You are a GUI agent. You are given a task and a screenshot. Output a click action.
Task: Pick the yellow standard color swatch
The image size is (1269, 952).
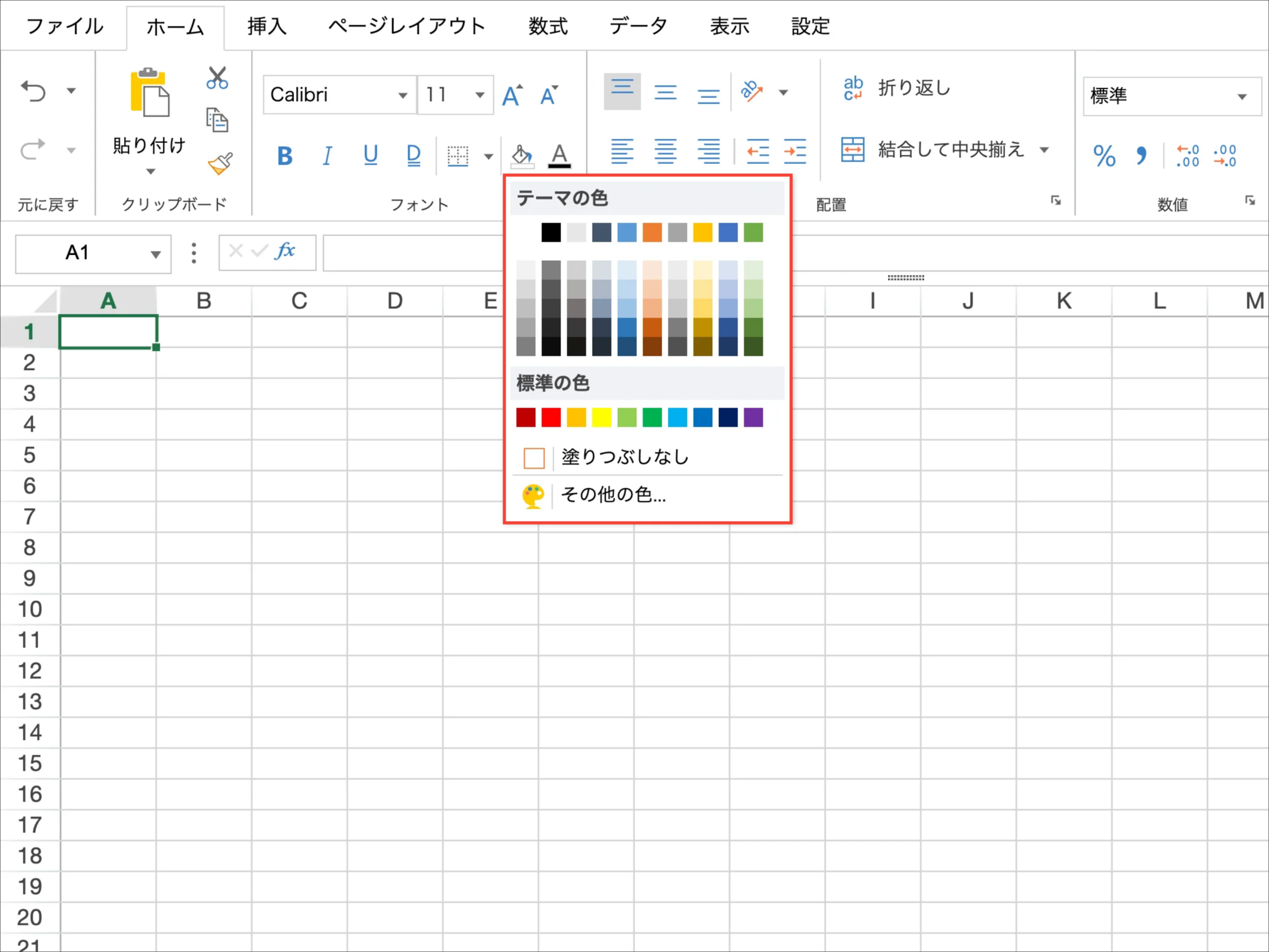601,417
